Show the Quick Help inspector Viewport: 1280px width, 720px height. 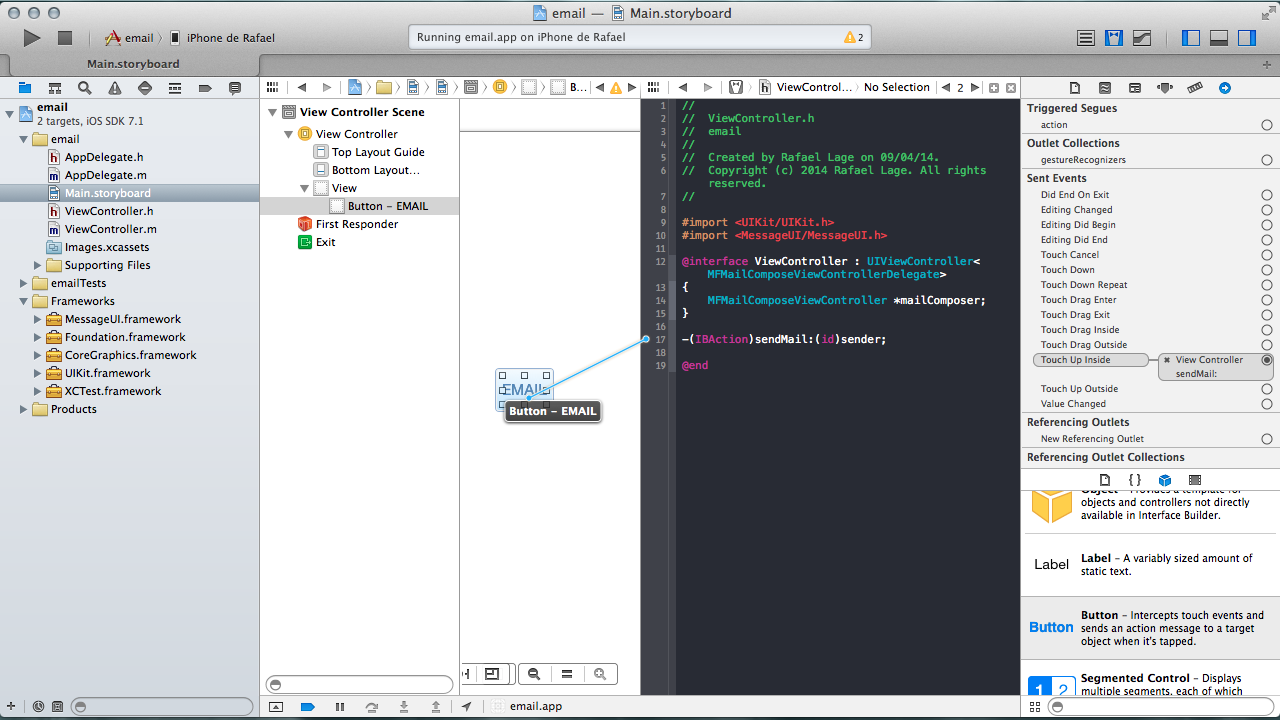(1105, 88)
